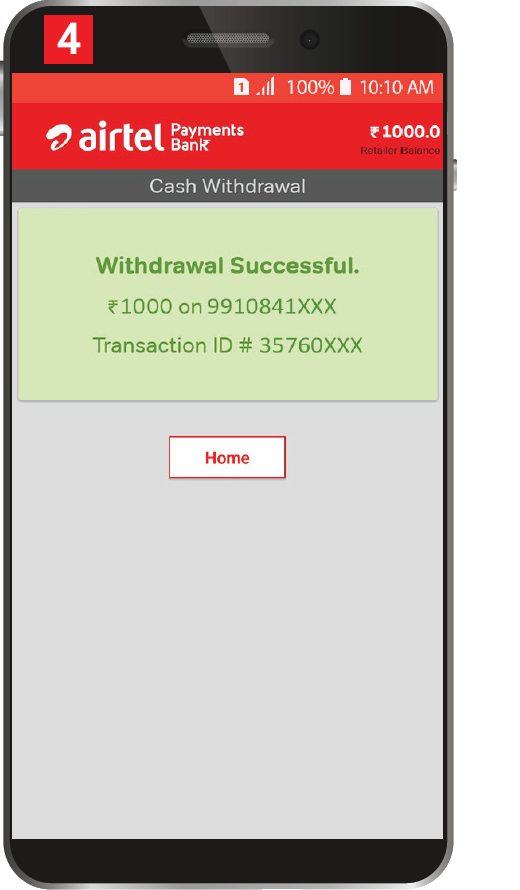This screenshot has height=890, width=520.
Task: Tap the Payments Bank wordmark
Action: coord(207,137)
